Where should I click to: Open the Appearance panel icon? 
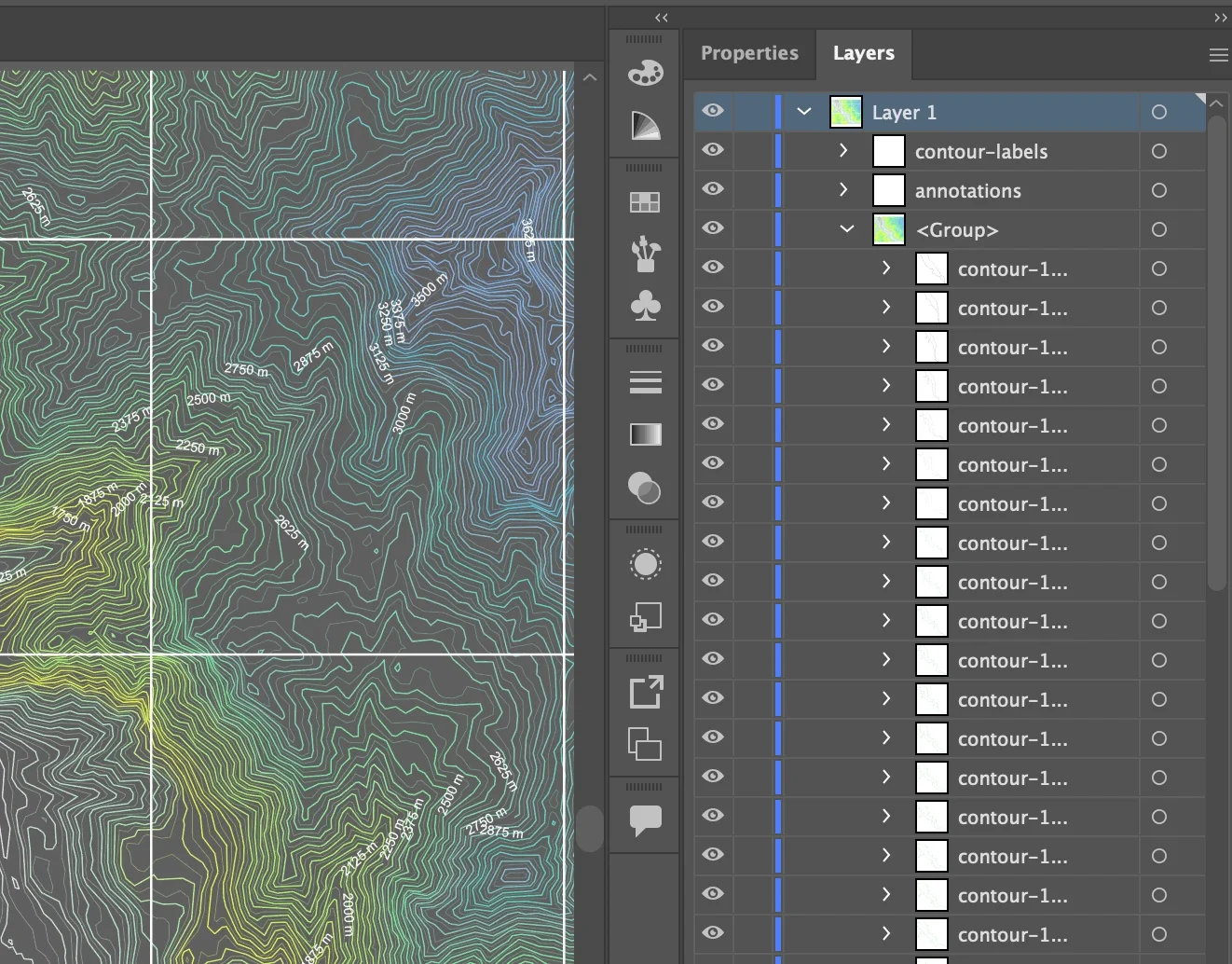pyautogui.click(x=645, y=564)
